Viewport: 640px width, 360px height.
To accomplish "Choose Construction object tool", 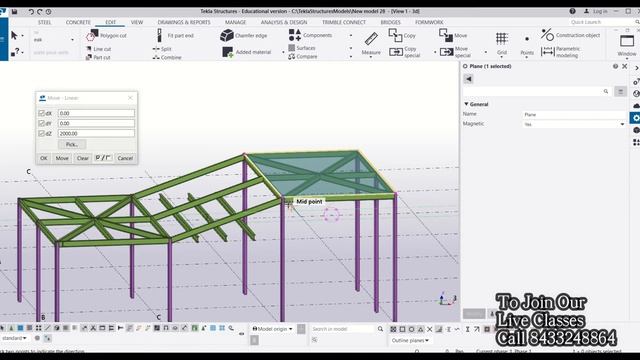I will pos(570,36).
